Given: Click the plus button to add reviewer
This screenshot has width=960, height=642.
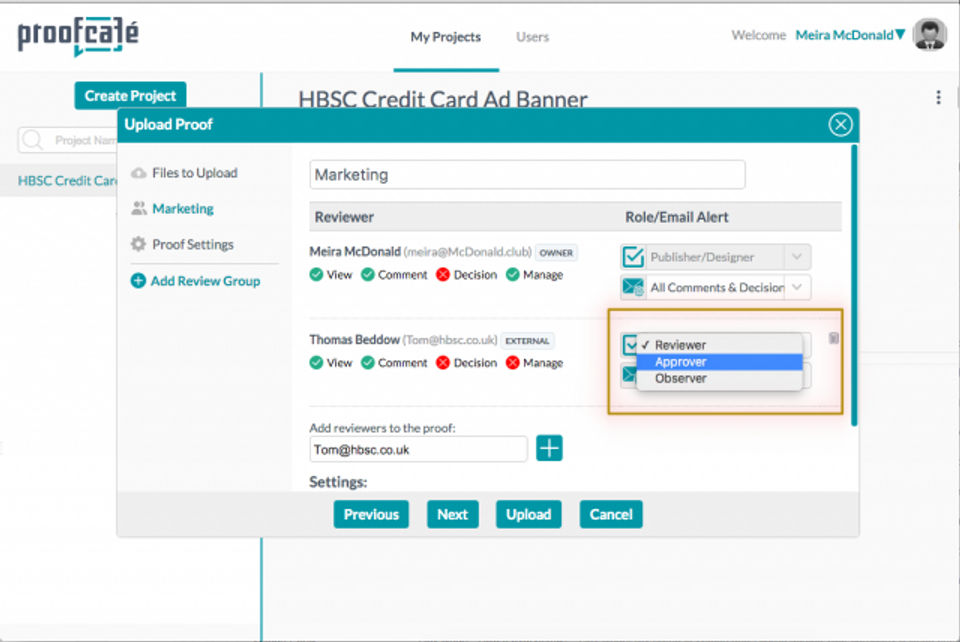Looking at the screenshot, I should [549, 448].
